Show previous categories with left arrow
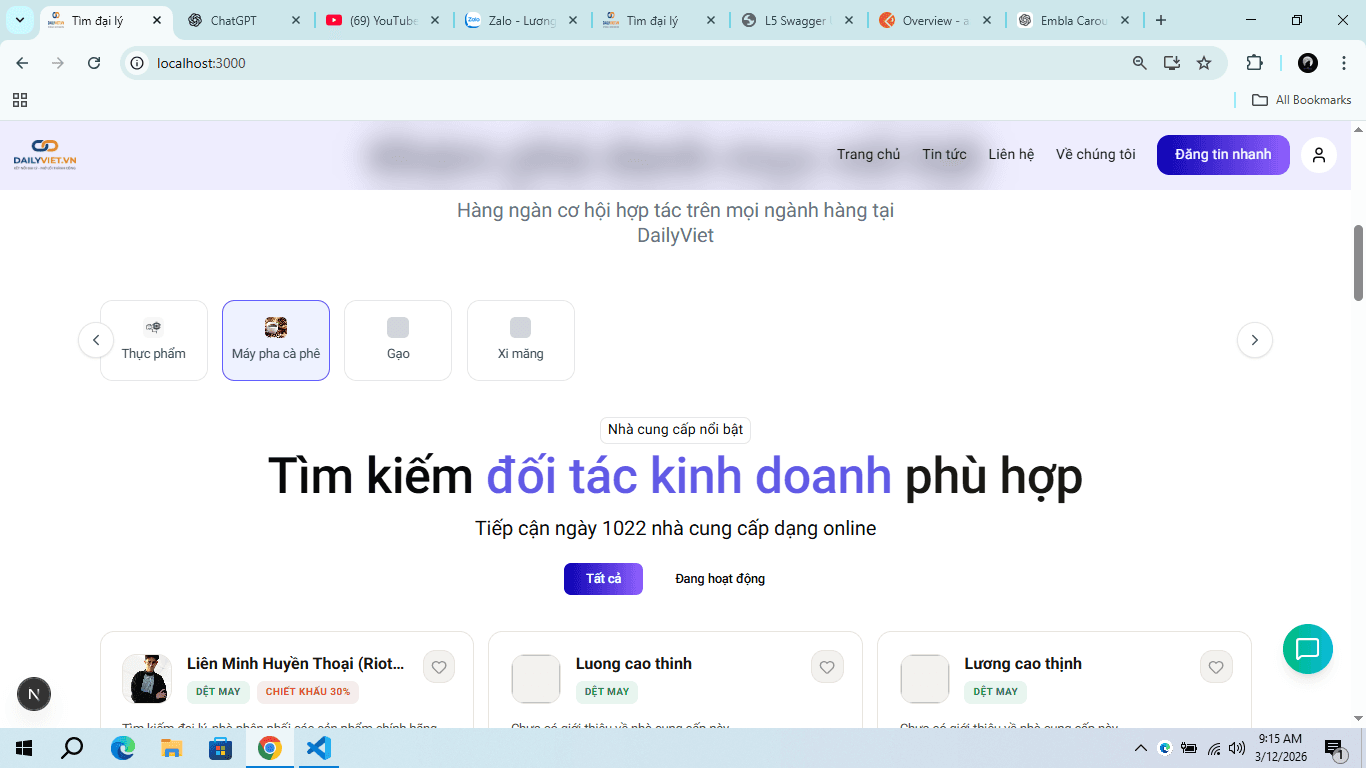Viewport: 1366px width, 768px height. pyautogui.click(x=96, y=340)
